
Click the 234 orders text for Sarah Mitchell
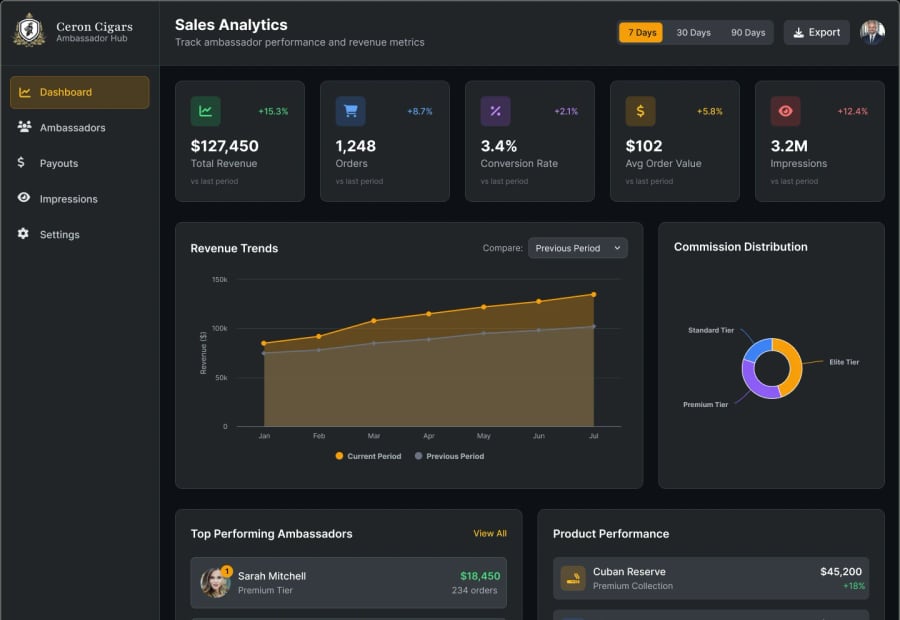coord(474,590)
